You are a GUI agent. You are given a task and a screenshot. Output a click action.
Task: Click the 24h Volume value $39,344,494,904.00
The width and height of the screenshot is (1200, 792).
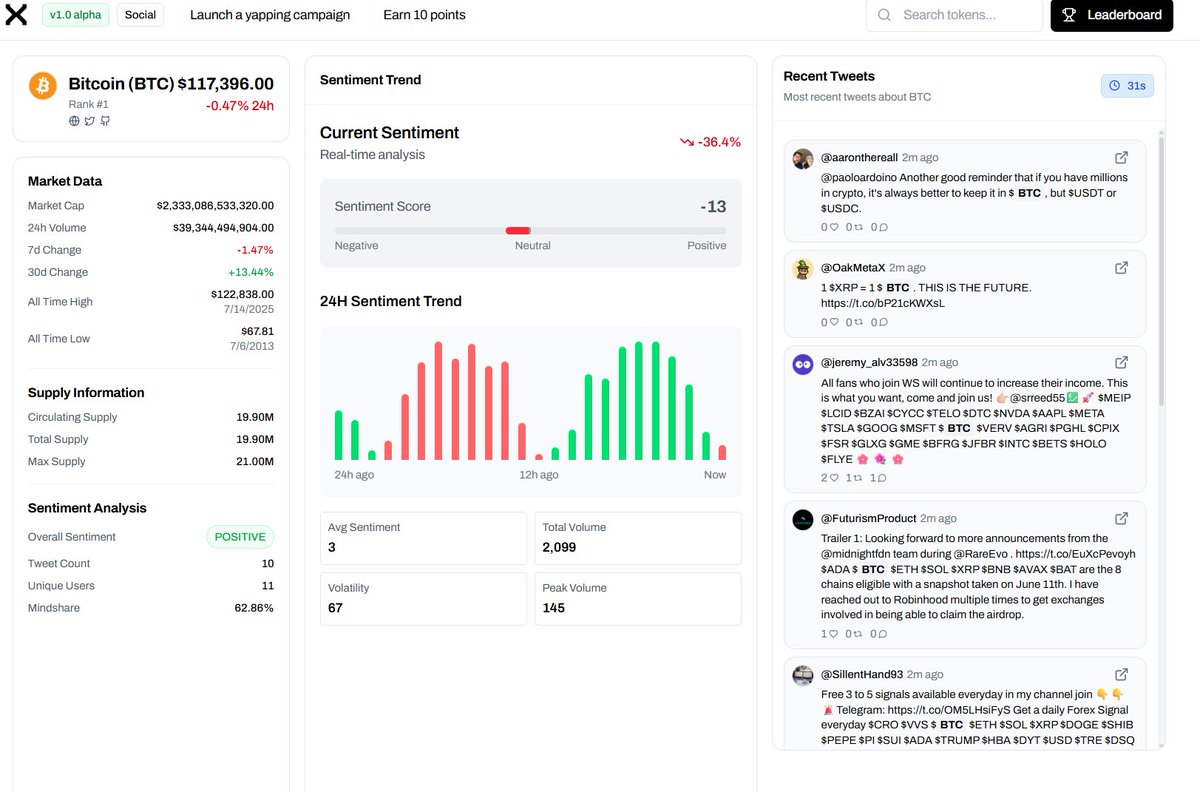click(x=223, y=228)
